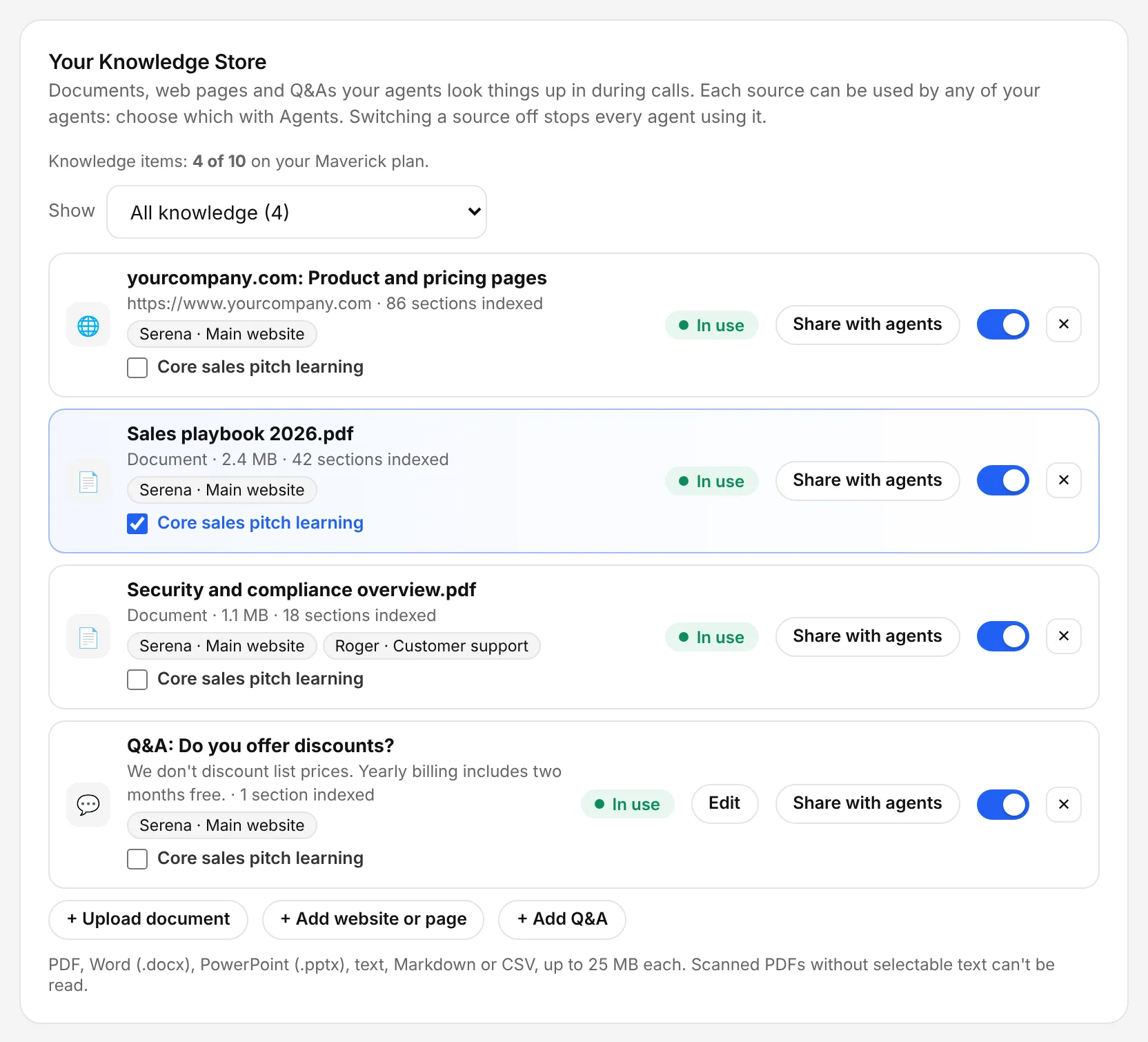Uncheck Core sales pitch learning for Sales playbook
This screenshot has height=1042, width=1148.
(137, 524)
